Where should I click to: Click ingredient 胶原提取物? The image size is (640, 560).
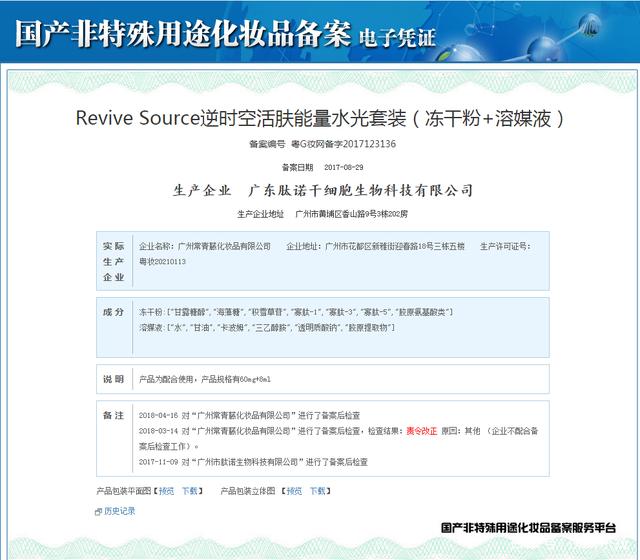click(367, 328)
